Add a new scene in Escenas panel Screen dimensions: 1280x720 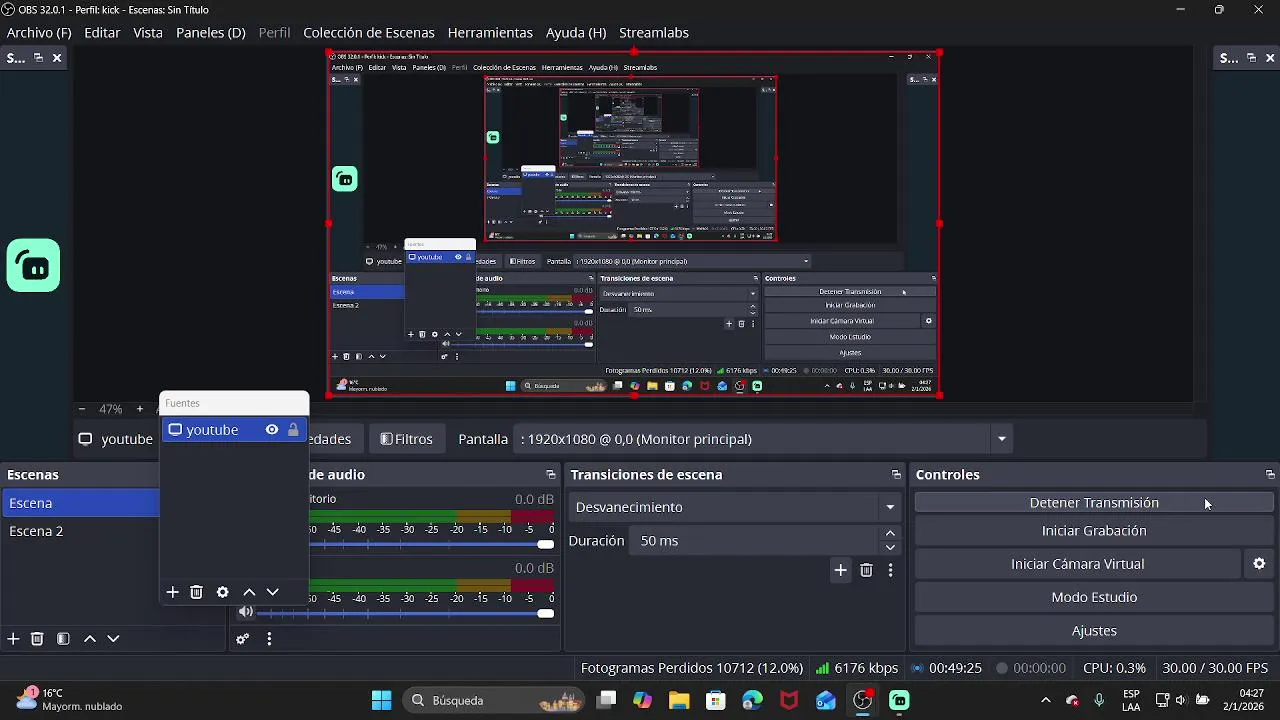tap(13, 638)
